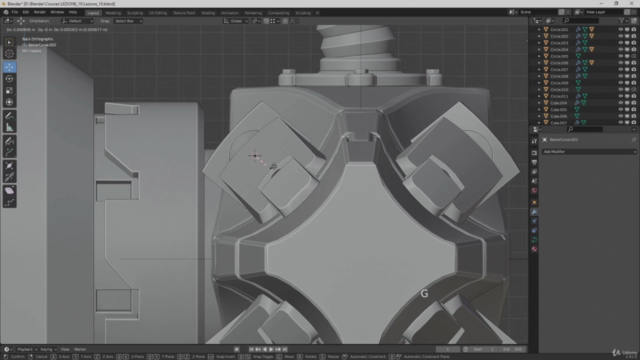
Task: Hide Circle.001 using its eye icon
Action: (620, 29)
